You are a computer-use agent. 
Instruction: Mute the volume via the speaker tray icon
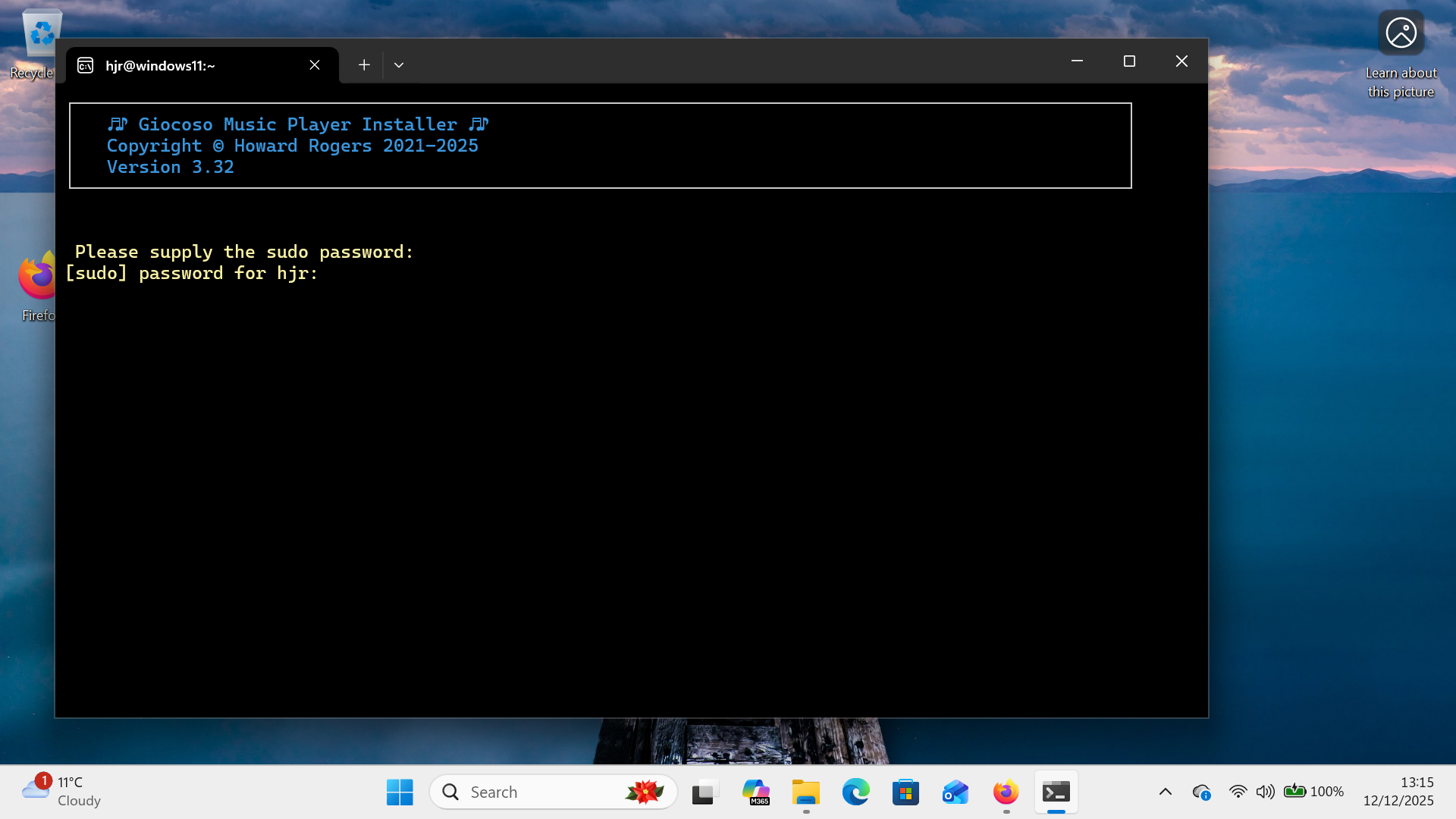[1265, 791]
